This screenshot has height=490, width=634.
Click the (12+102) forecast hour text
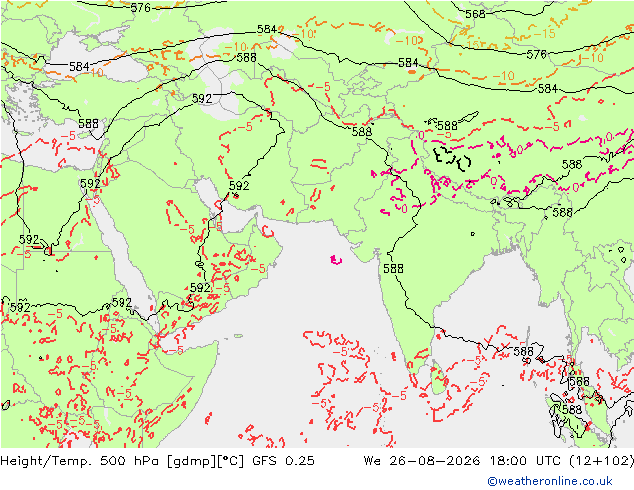(601, 461)
